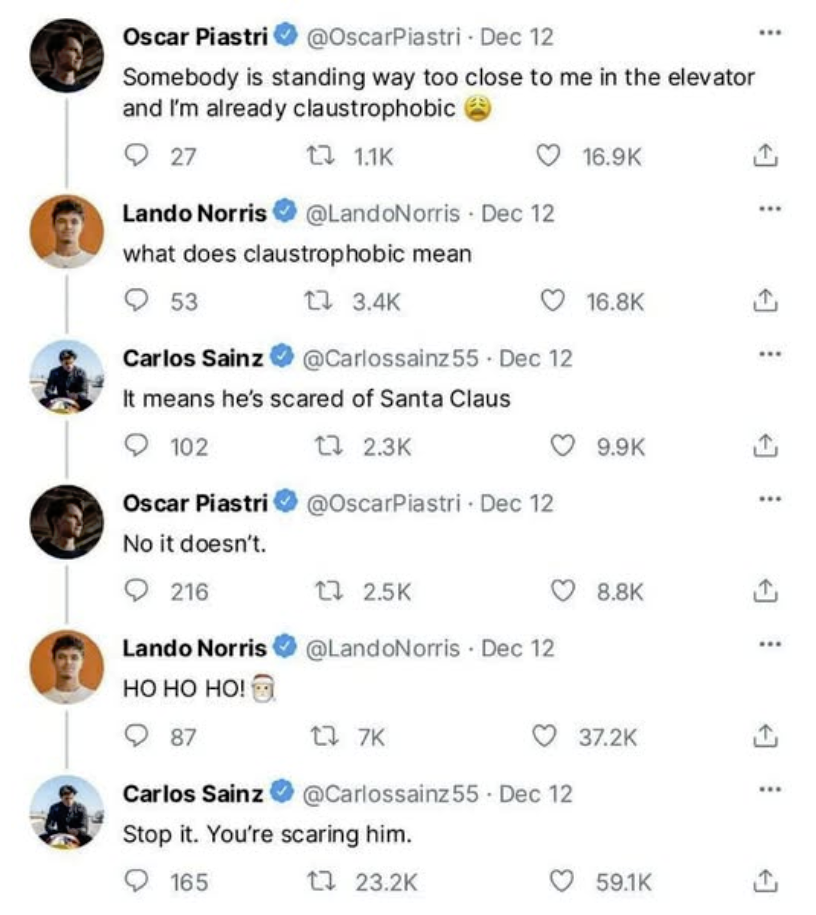Viewport: 816px width, 915px height.
Task: Share Oscar's elevator claustrophobic tweet
Action: coord(763,156)
